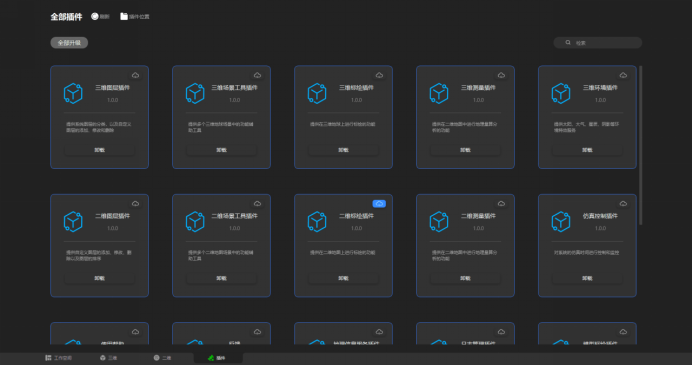693x365 pixels.
Task: Click the title text 三维标绘插件
Action: click(x=356, y=87)
